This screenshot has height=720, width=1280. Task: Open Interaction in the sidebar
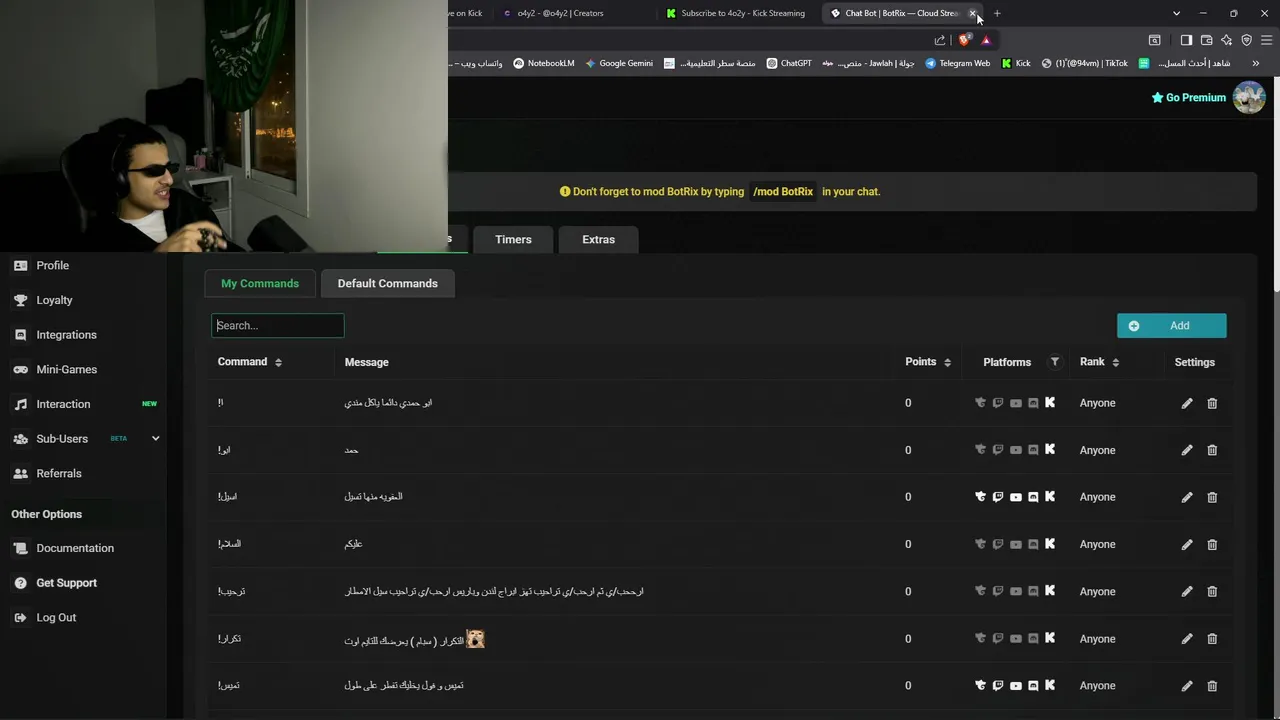63,404
